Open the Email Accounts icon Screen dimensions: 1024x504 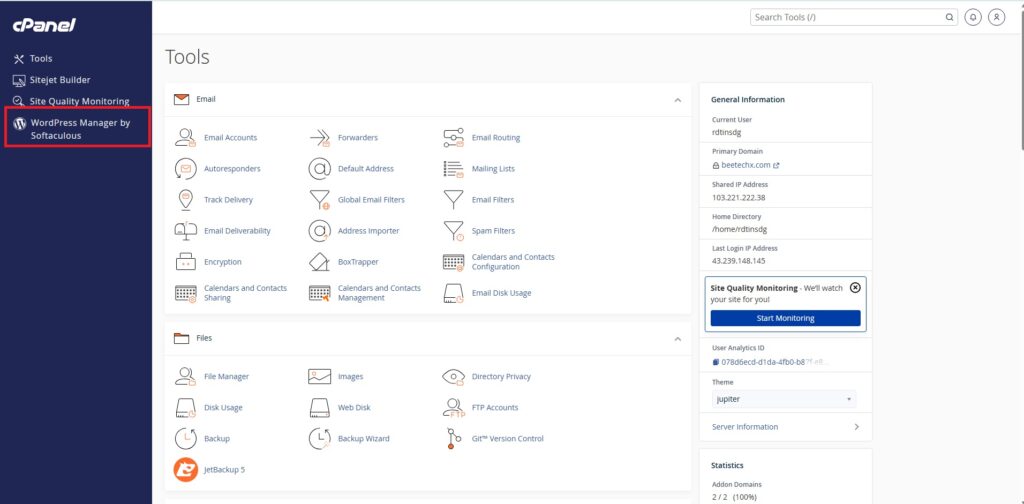coord(185,137)
